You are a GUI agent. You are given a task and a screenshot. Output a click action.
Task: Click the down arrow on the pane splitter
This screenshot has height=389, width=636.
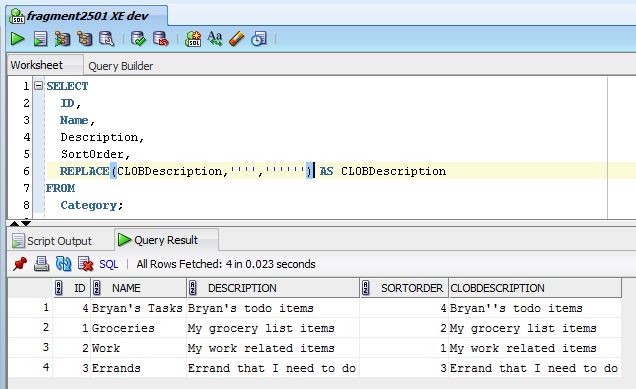pyautogui.click(x=26, y=223)
